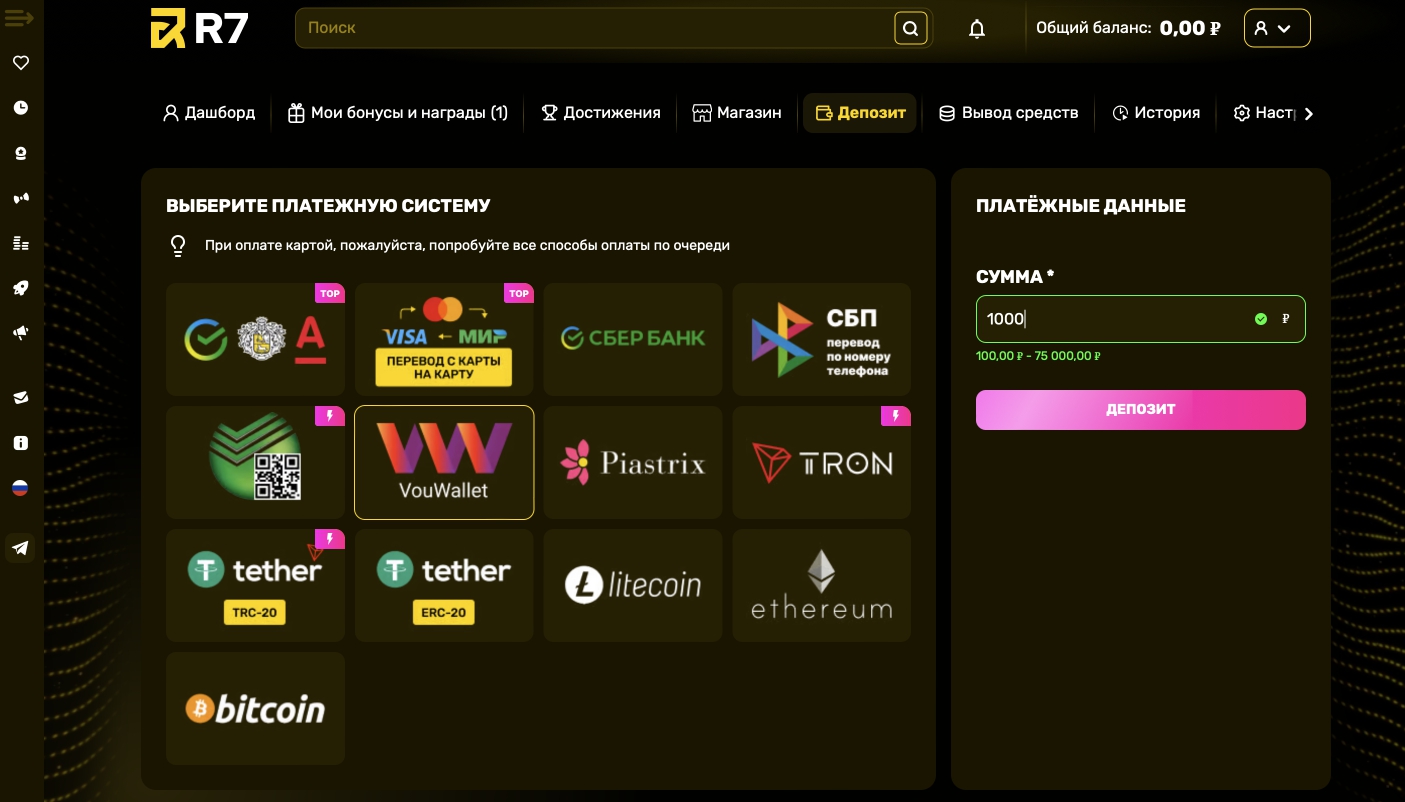Click lightning badge on Sber QR card
Image resolution: width=1405 pixels, height=802 pixels.
coord(330,416)
